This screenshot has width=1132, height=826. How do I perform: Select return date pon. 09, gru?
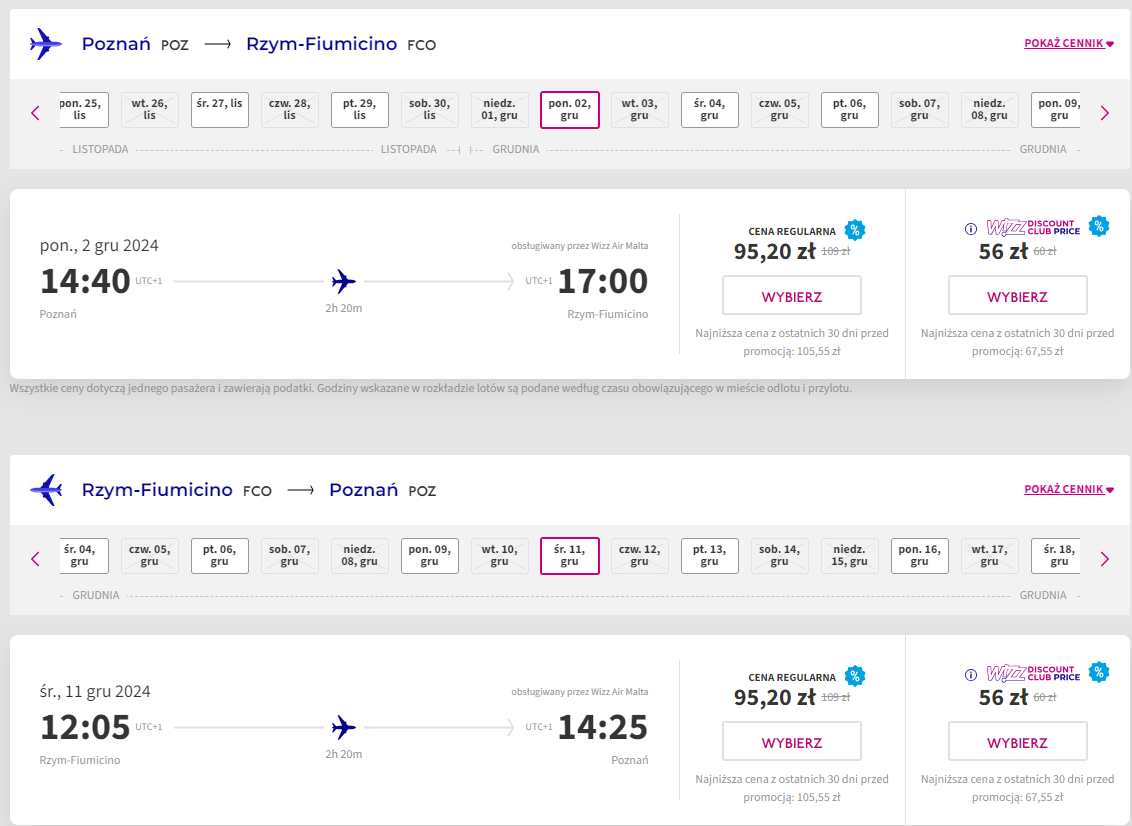430,556
